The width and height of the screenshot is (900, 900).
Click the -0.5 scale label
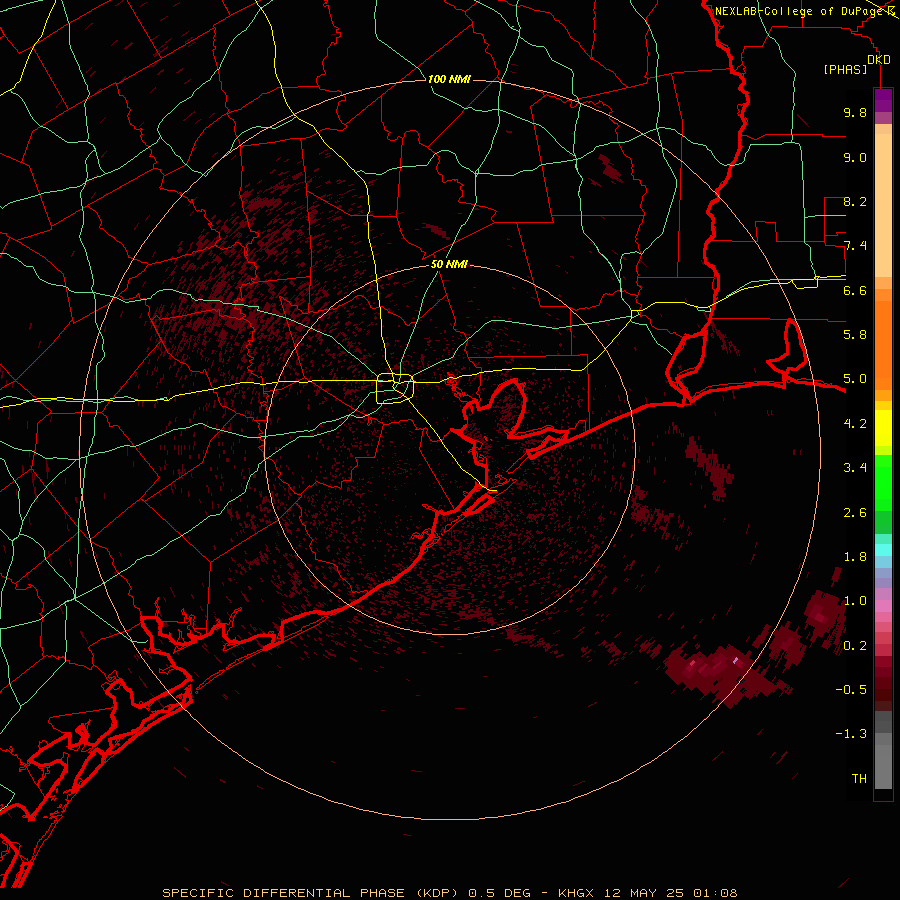(x=851, y=690)
